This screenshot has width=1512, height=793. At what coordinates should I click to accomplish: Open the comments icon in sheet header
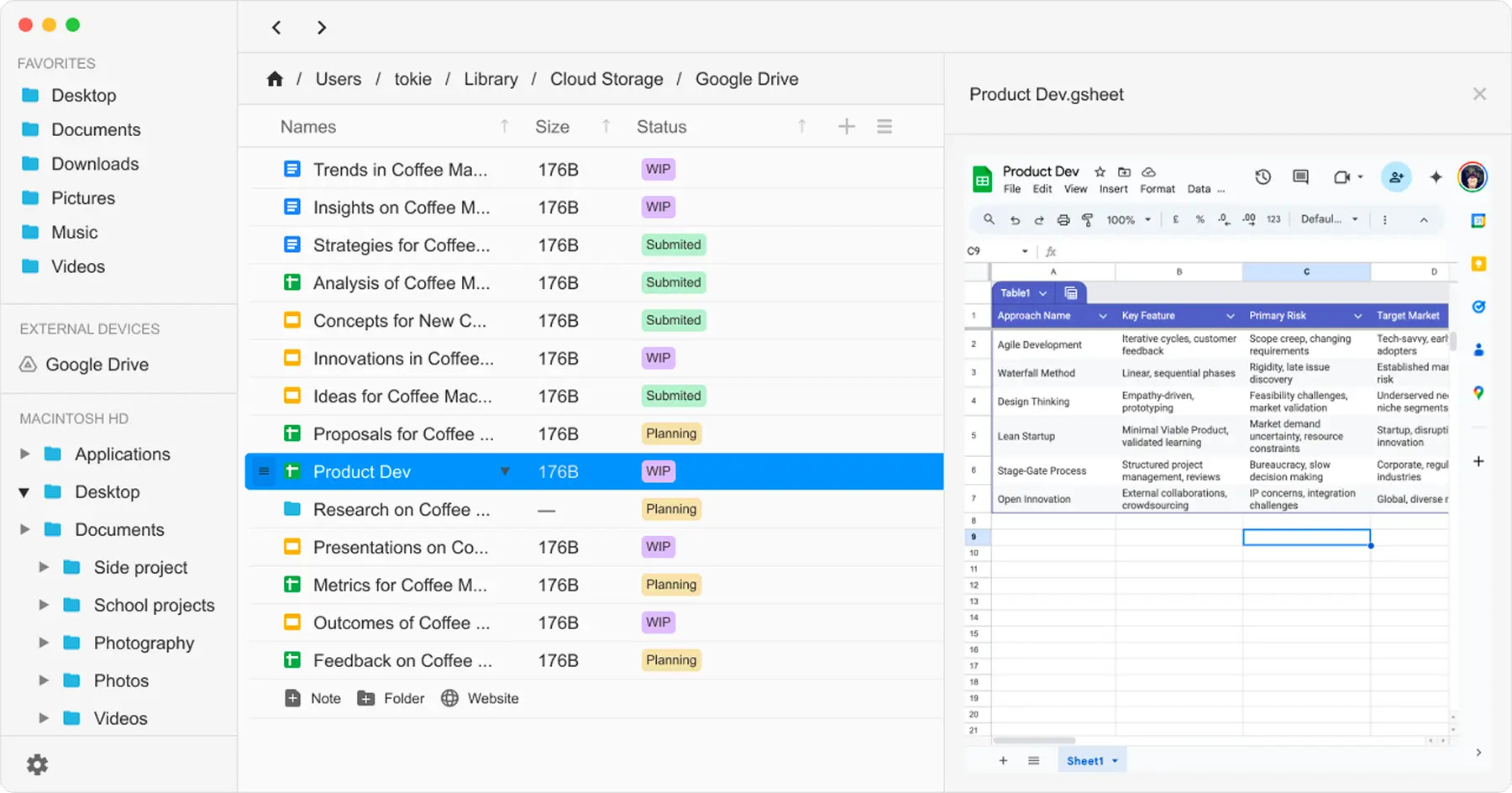pyautogui.click(x=1300, y=177)
